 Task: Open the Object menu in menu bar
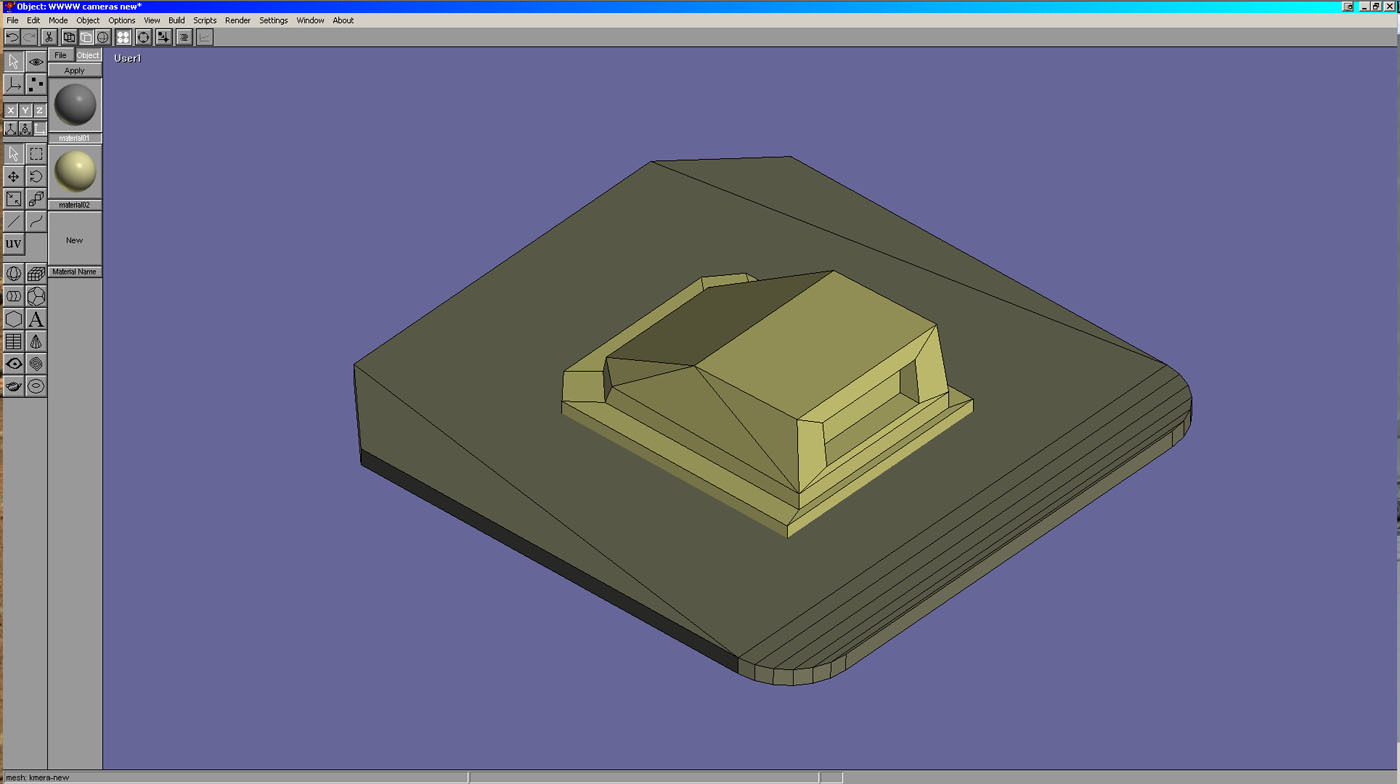88,20
